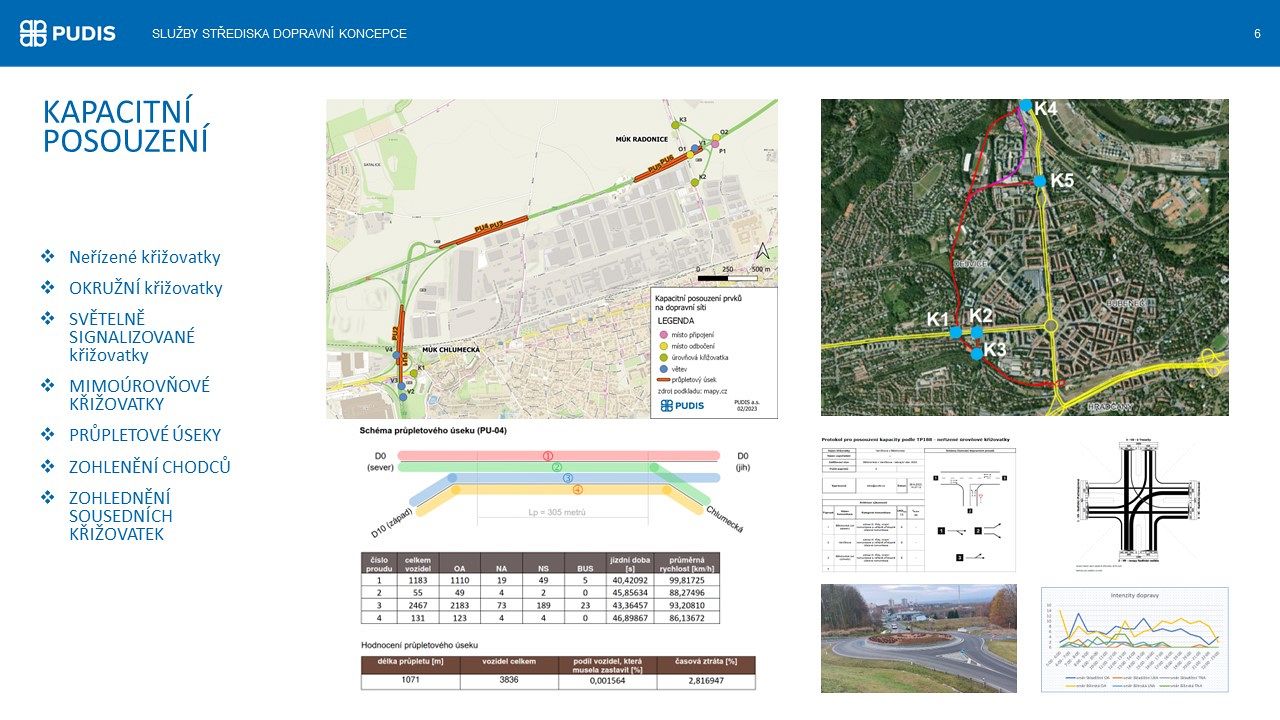Click the table cell '1183'
1280x720 pixels.
tap(418, 580)
